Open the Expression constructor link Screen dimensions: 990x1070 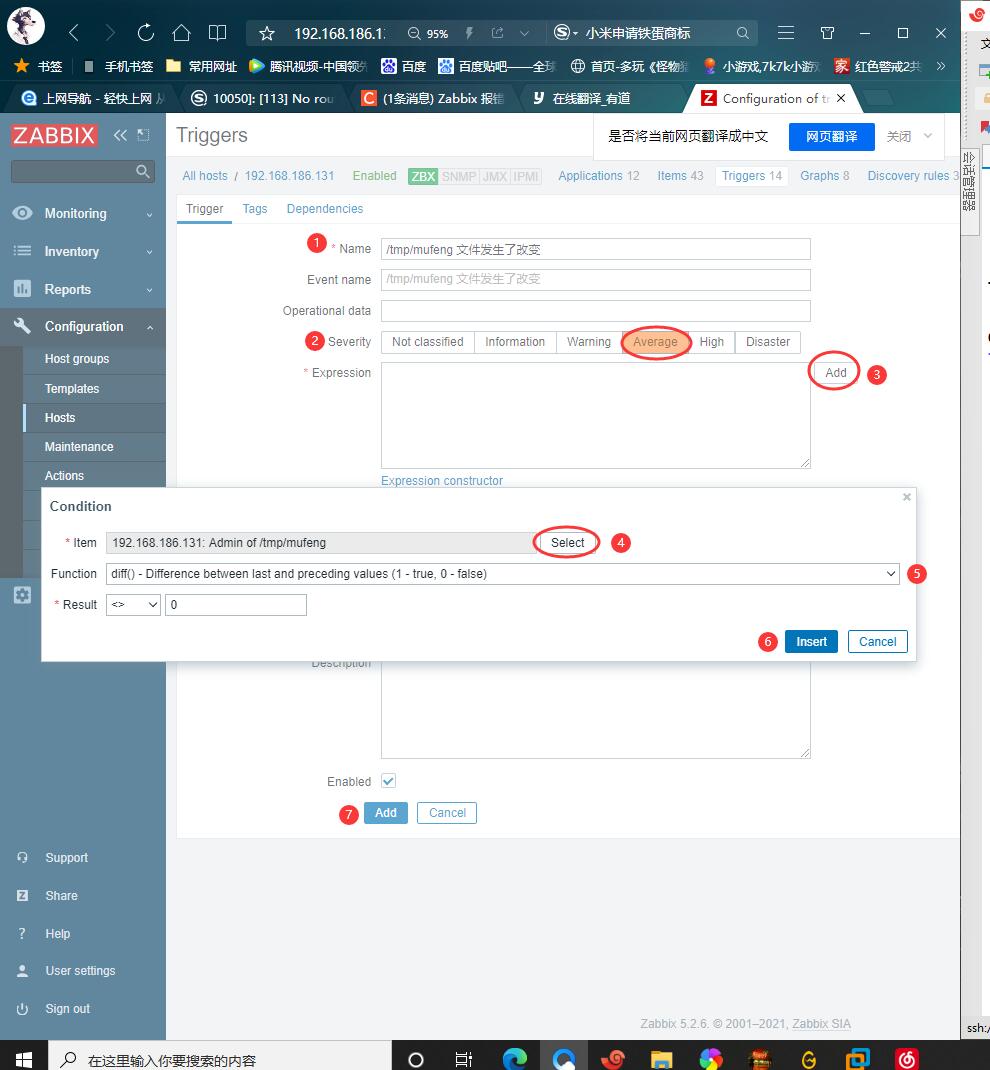441,480
